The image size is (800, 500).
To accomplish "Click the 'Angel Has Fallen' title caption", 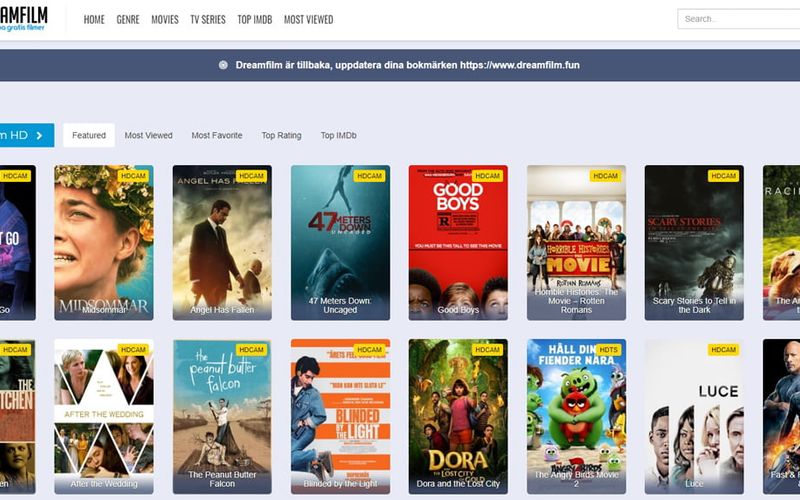I will pyautogui.click(x=222, y=310).
